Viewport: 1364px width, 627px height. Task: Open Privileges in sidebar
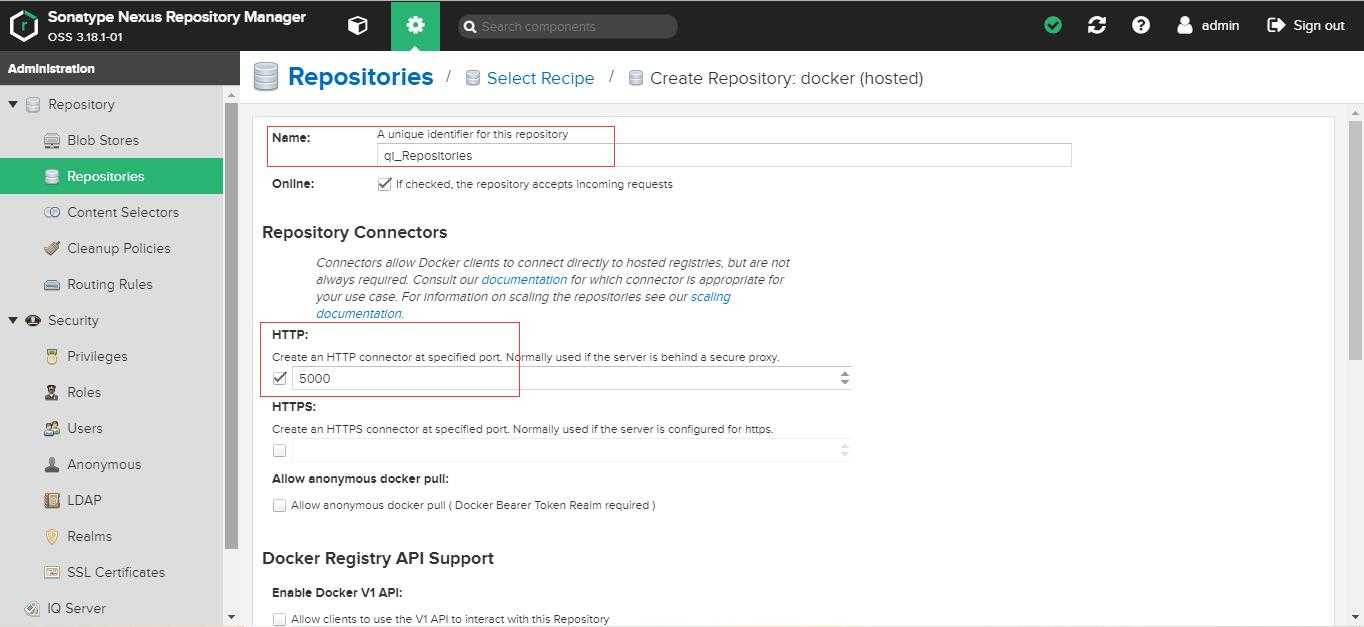coord(111,357)
